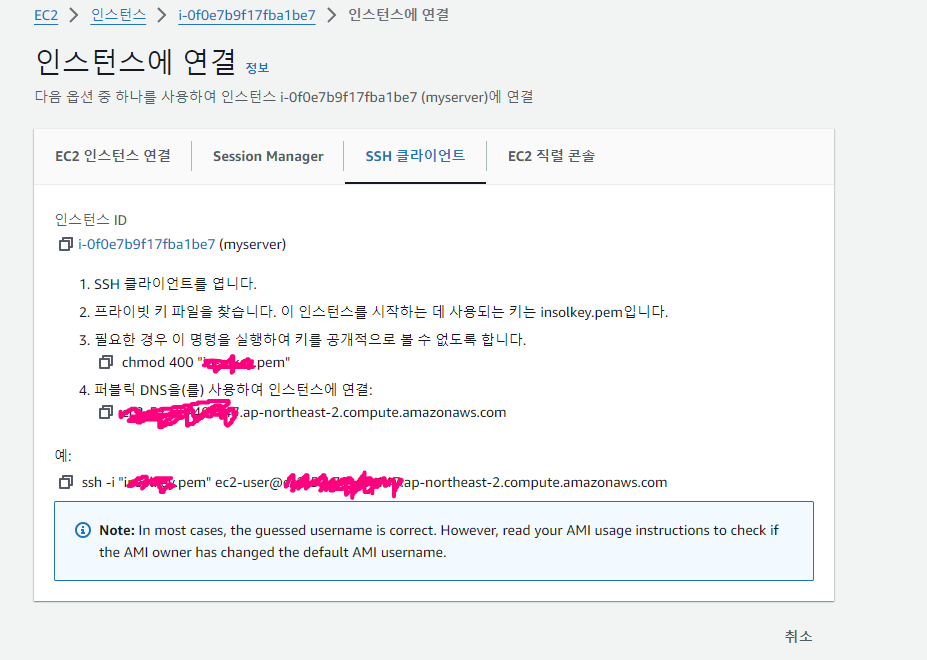The height and width of the screenshot is (660, 927).
Task: Copy the chmod 400 command
Action: (x=106, y=362)
